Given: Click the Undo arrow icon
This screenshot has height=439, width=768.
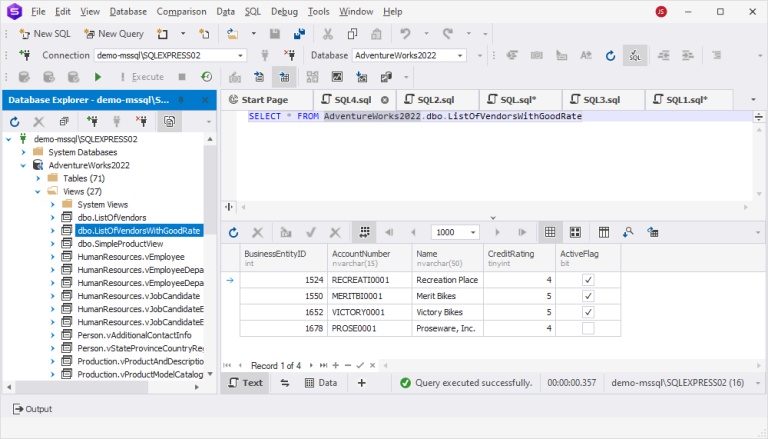Looking at the screenshot, I should coord(405,34).
